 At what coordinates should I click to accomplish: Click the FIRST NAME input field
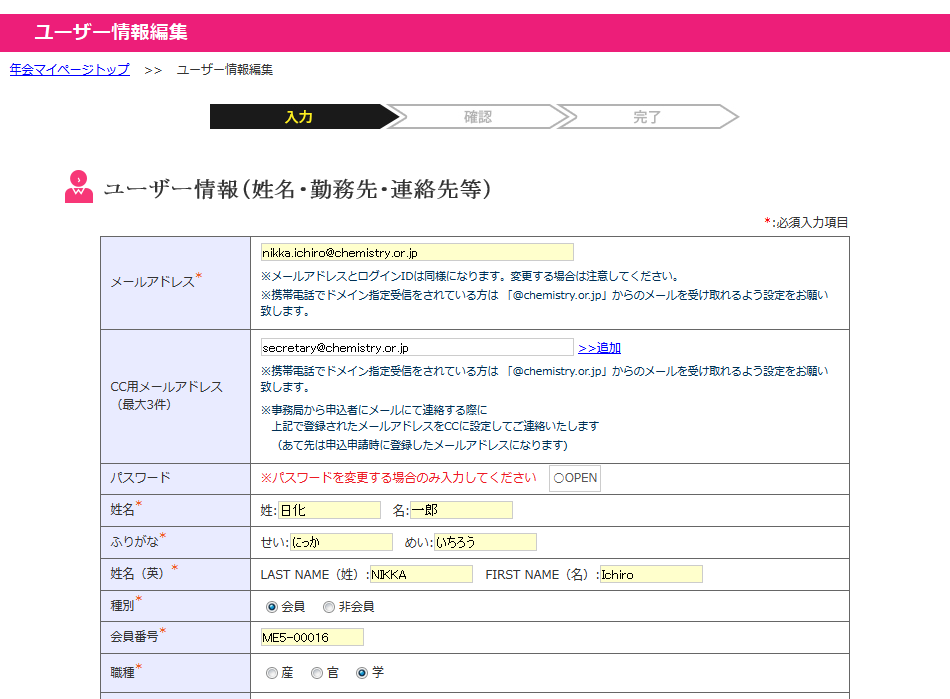(x=651, y=574)
